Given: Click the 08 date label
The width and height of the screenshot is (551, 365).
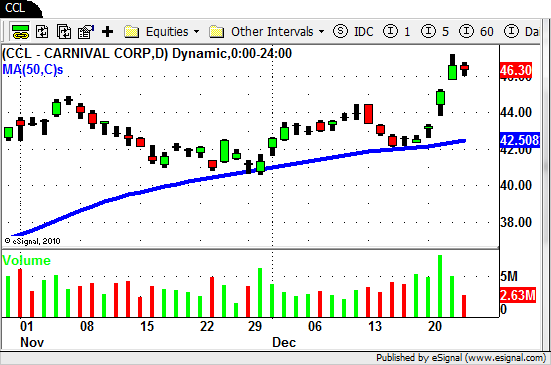Looking at the screenshot, I should (87, 326).
